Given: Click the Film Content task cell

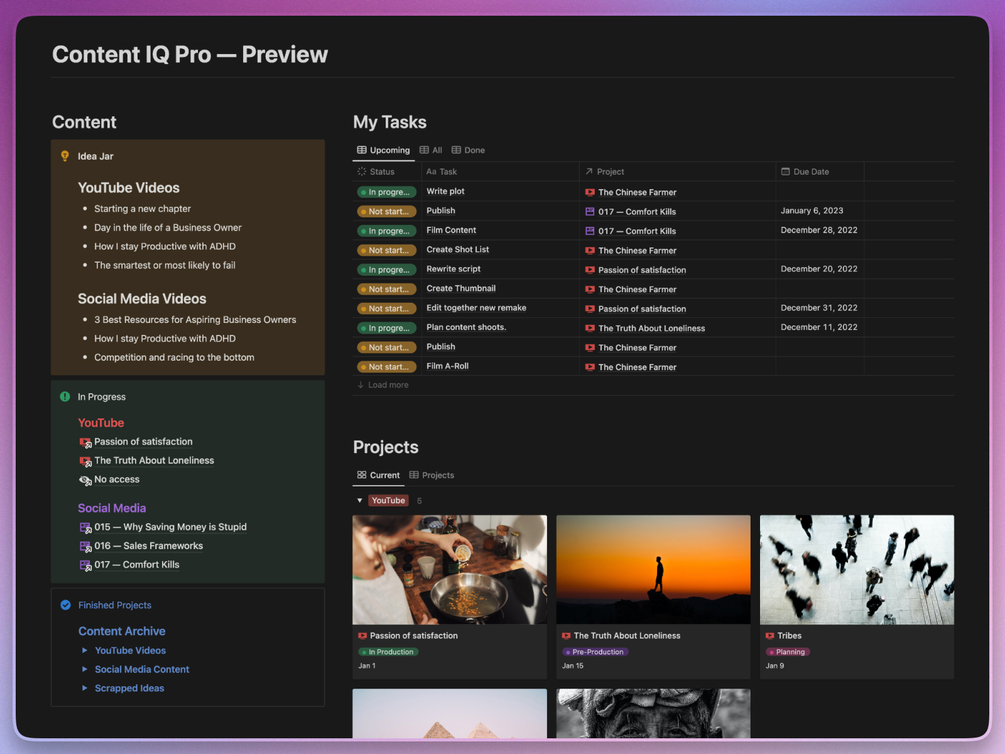Looking at the screenshot, I should pyautogui.click(x=500, y=230).
